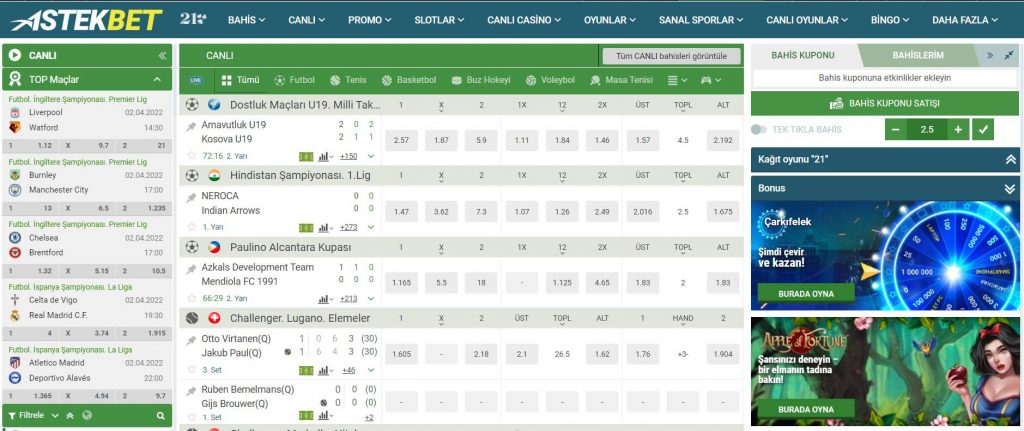This screenshot has height=431, width=1024.
Task: Filter live events by Tenis
Action: coord(348,80)
